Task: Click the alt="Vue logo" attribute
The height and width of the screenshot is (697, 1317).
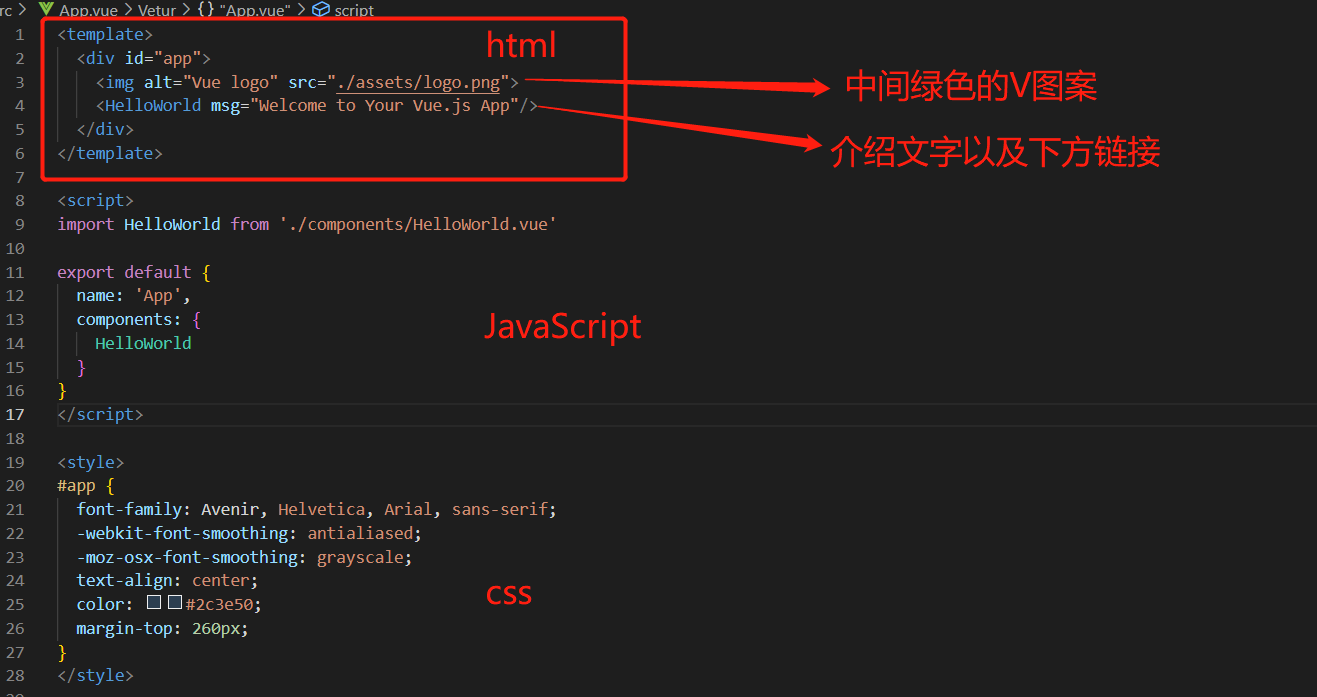Action: (211, 82)
